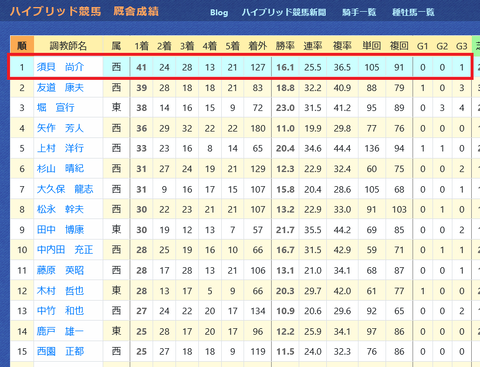The width and height of the screenshot is (480, 367).
Task: Sort by 3着 column header
Action: point(187,45)
